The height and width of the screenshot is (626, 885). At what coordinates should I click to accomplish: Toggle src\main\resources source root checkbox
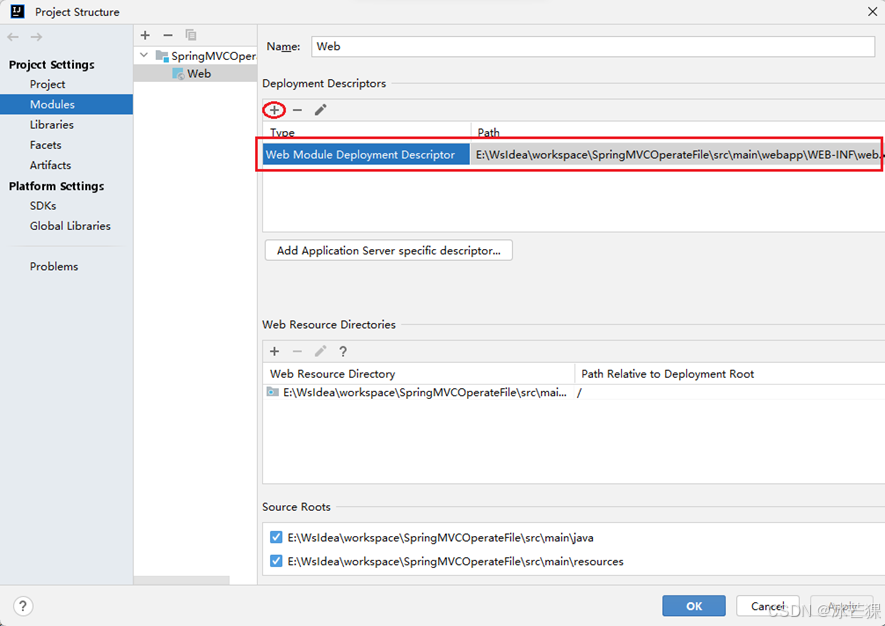(276, 561)
